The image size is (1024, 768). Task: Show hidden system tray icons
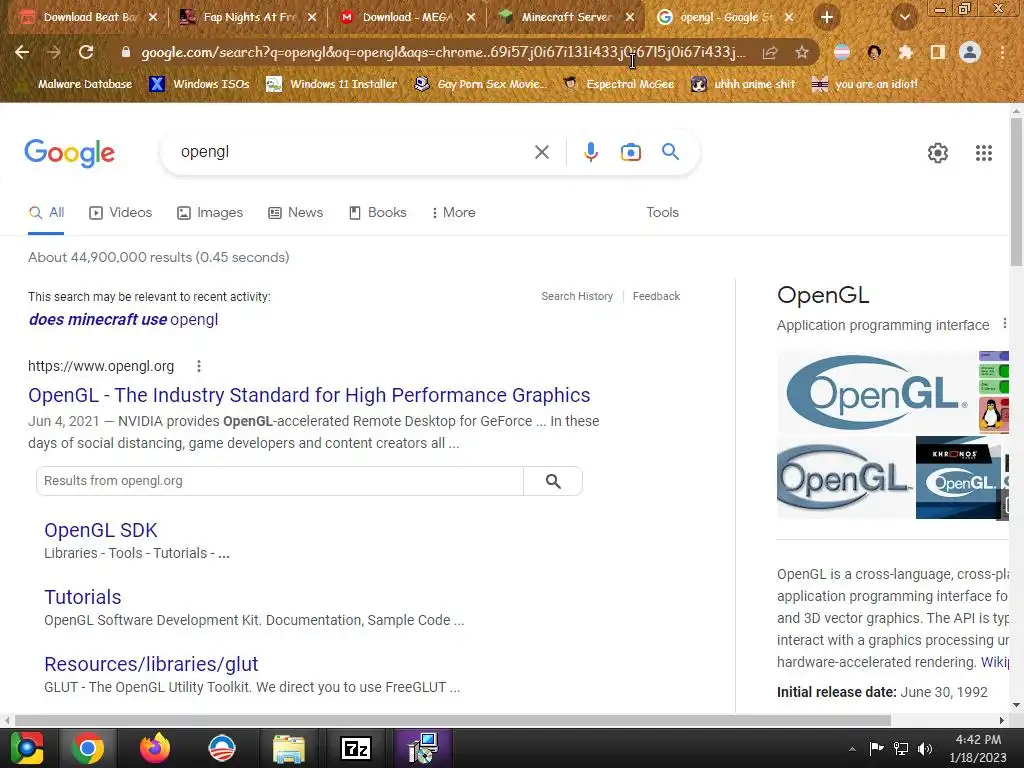pos(852,749)
